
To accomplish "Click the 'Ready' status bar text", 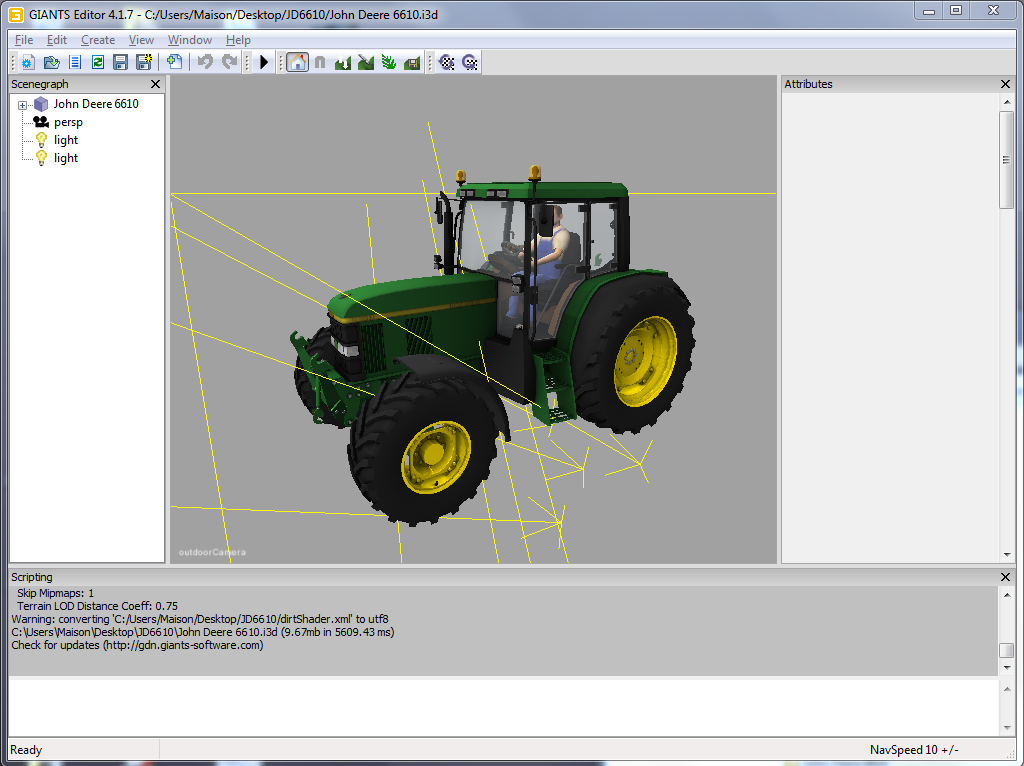I will click(26, 750).
